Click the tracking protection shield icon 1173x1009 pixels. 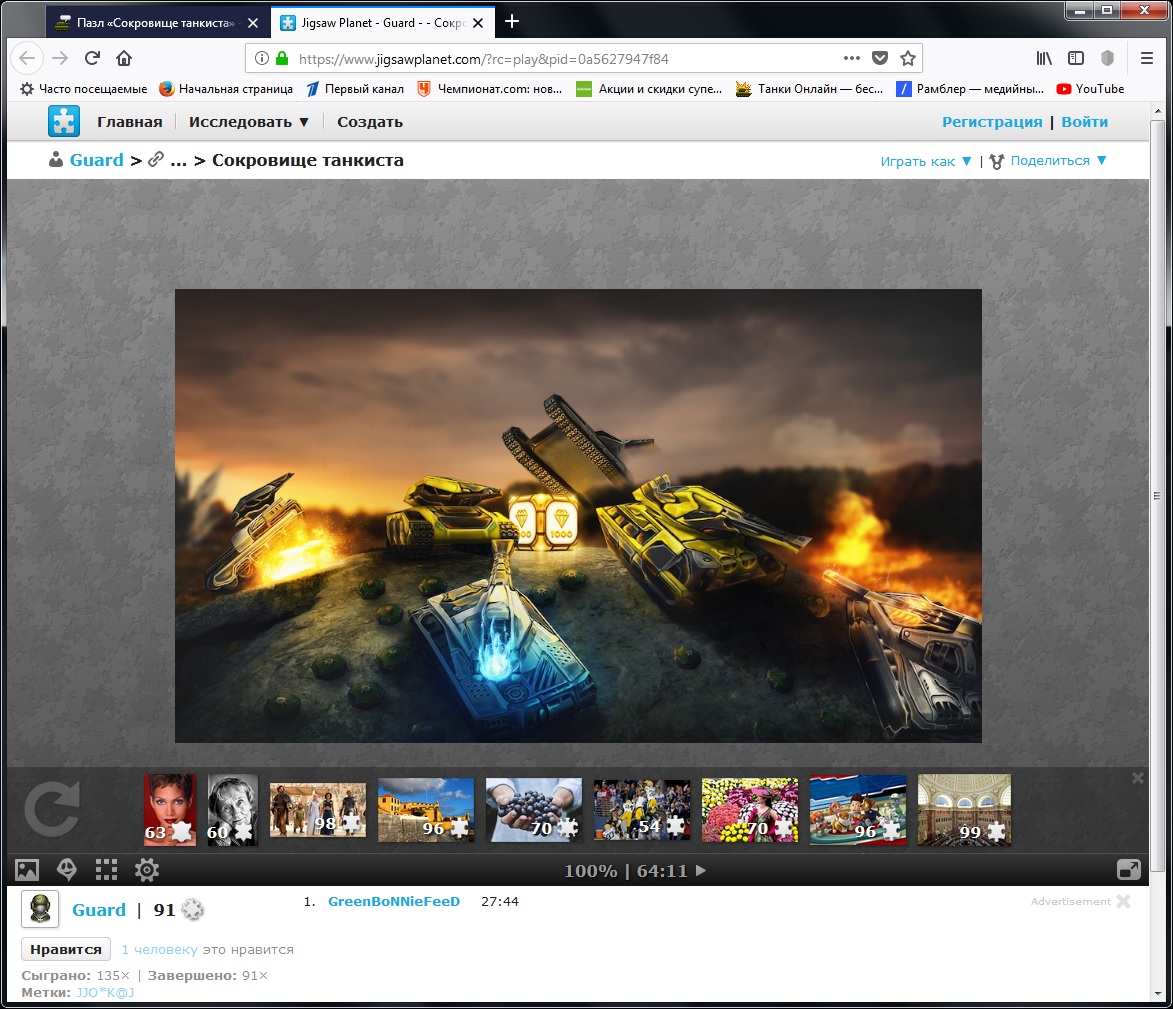tap(1107, 58)
